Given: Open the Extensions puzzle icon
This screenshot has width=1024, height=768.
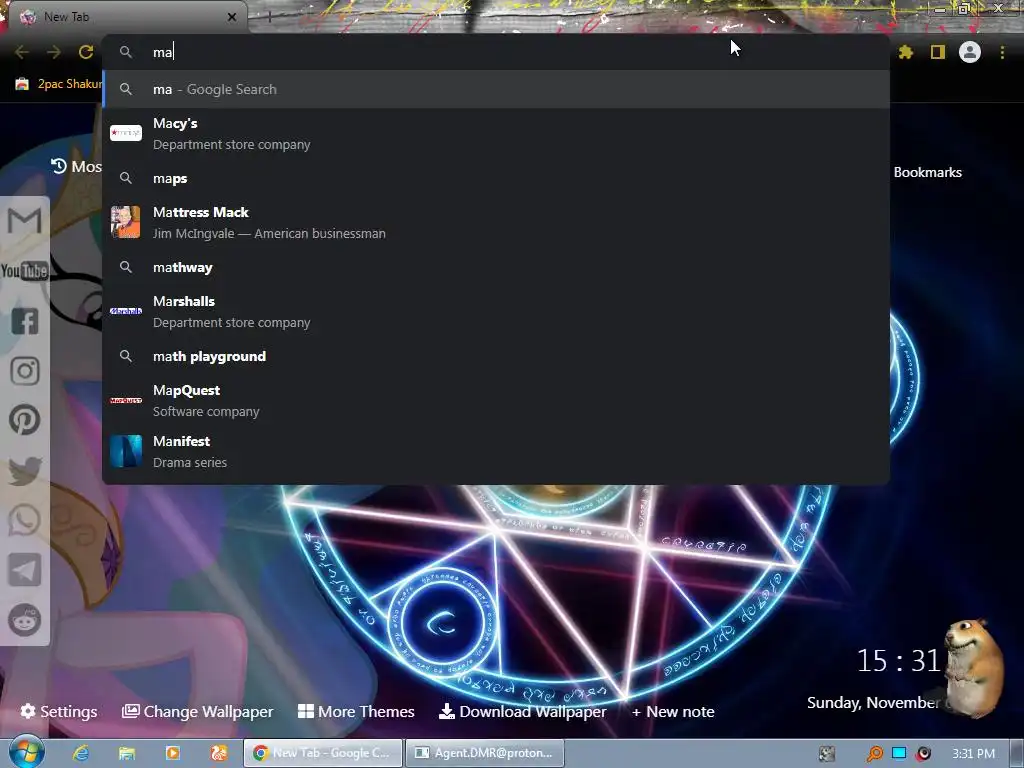Looking at the screenshot, I should coord(906,52).
